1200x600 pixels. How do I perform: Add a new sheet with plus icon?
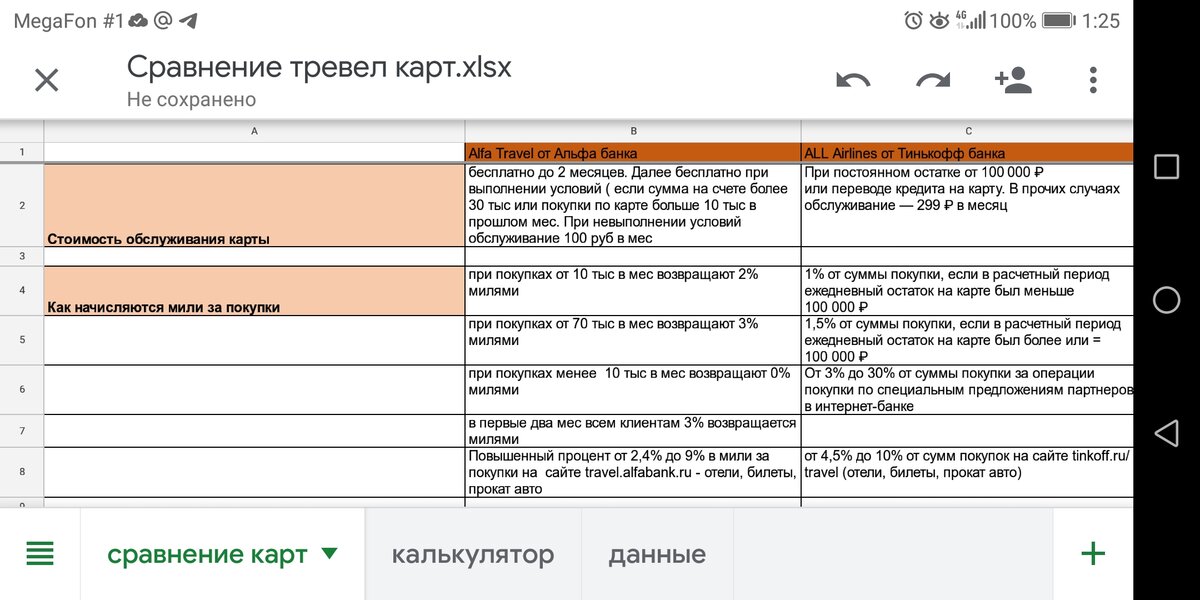(x=1093, y=553)
